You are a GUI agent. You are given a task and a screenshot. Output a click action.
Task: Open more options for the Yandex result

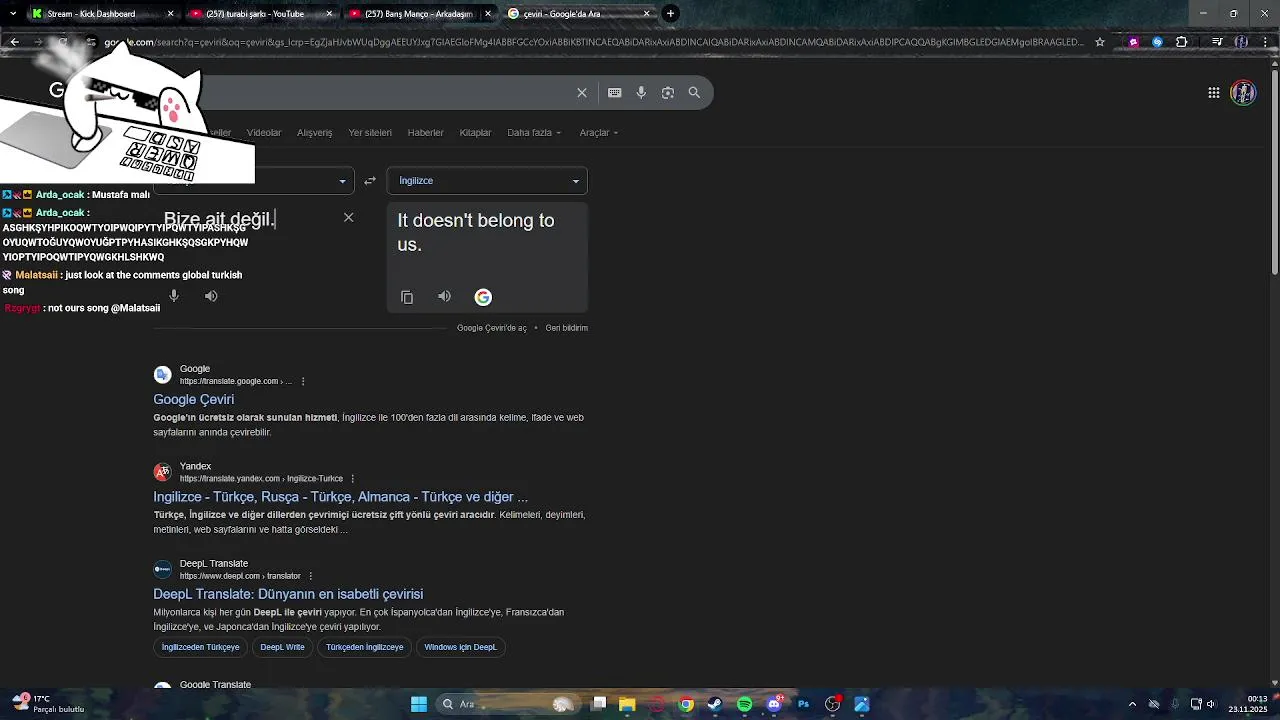[x=352, y=479]
